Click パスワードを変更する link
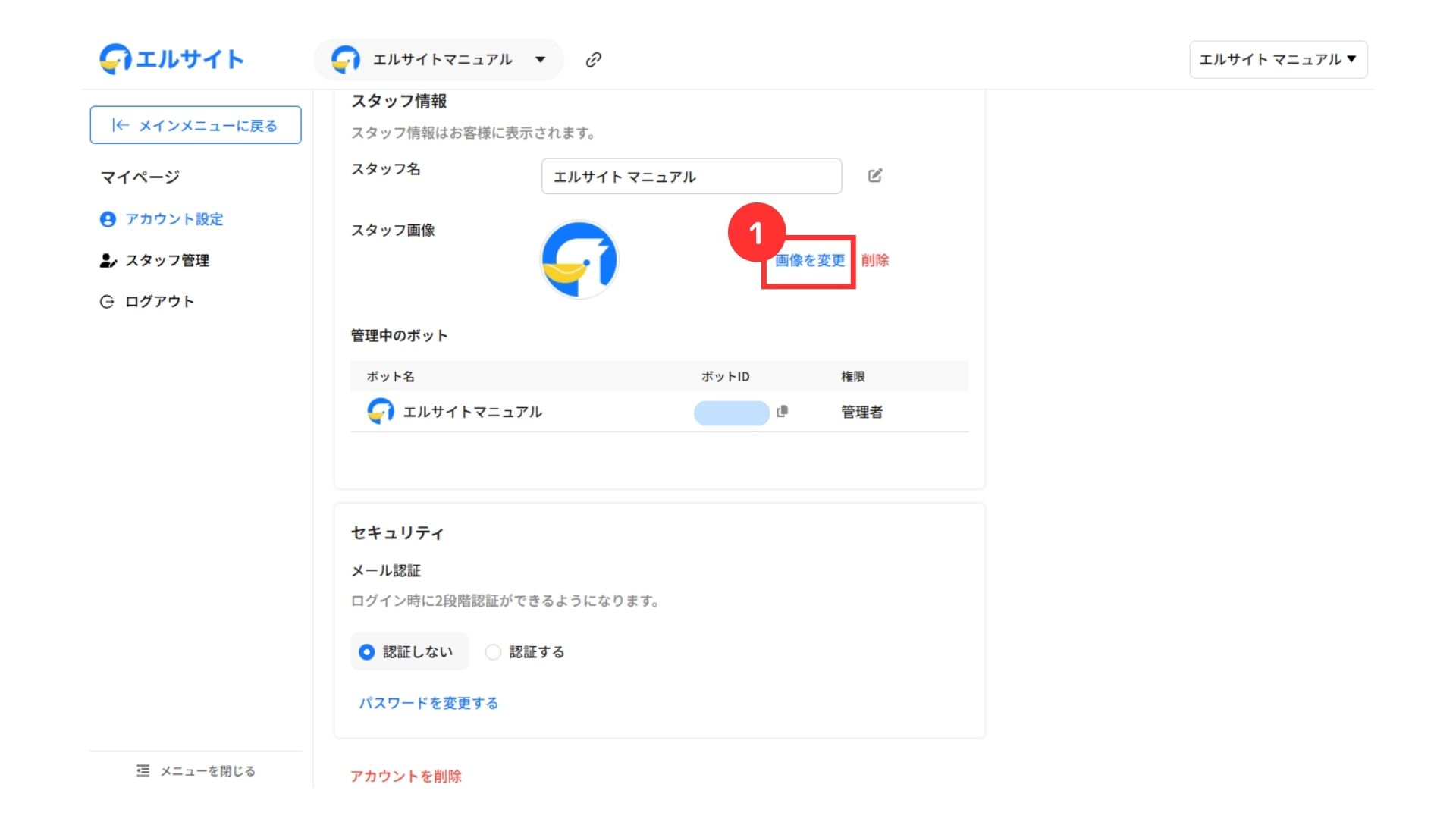Viewport: 1456px width, 819px height. coord(428,703)
